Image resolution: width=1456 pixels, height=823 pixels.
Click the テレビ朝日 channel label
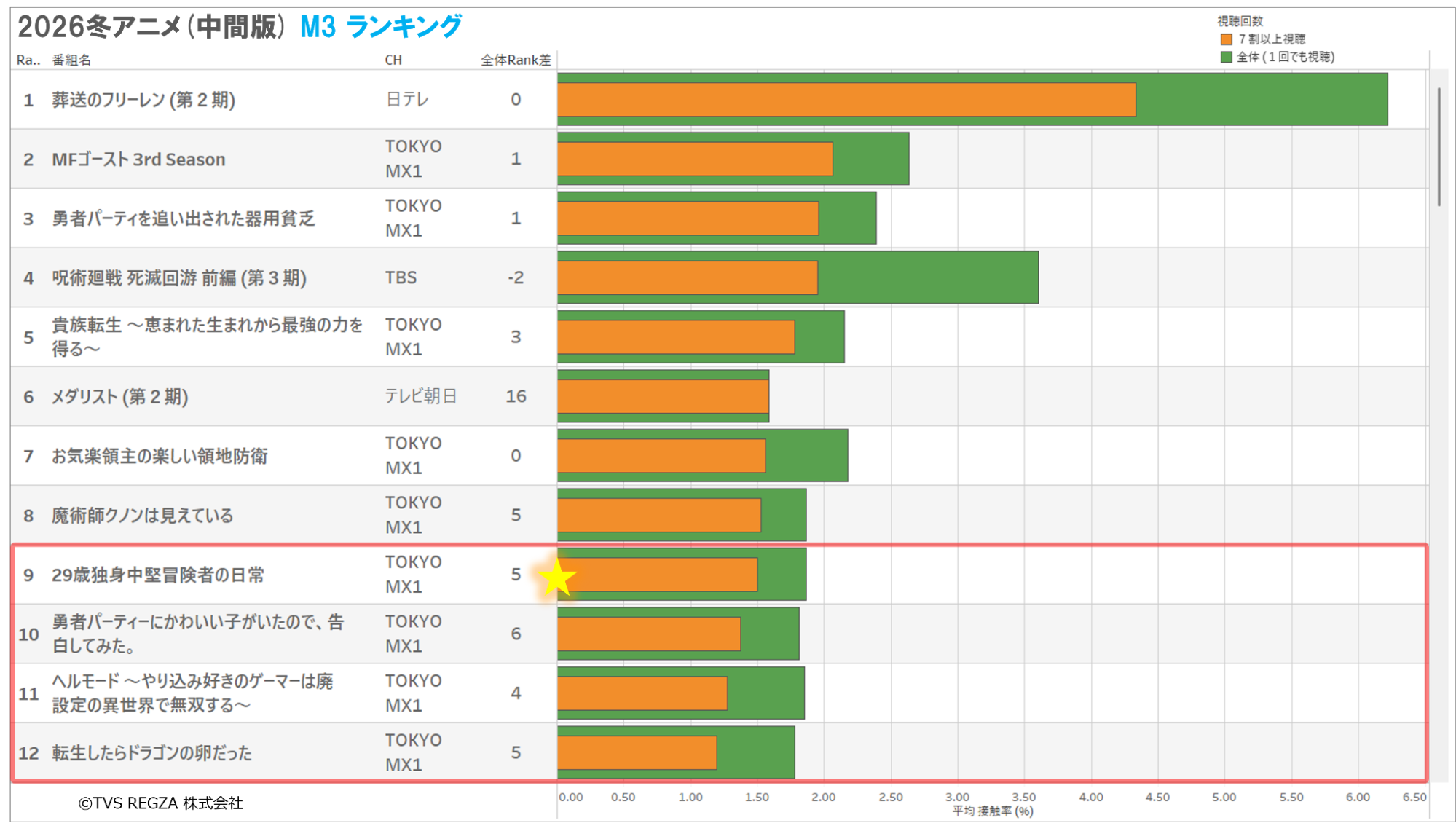click(421, 396)
